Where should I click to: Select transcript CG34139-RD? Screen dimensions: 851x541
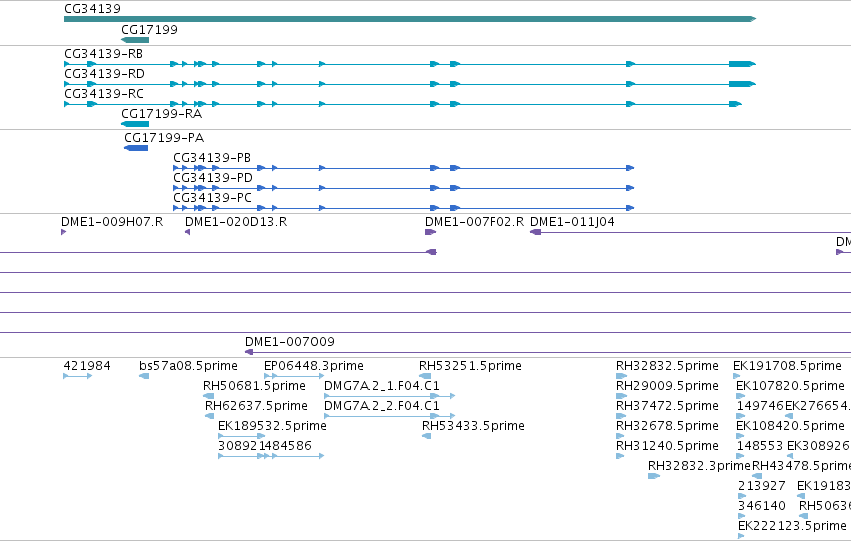410,84
